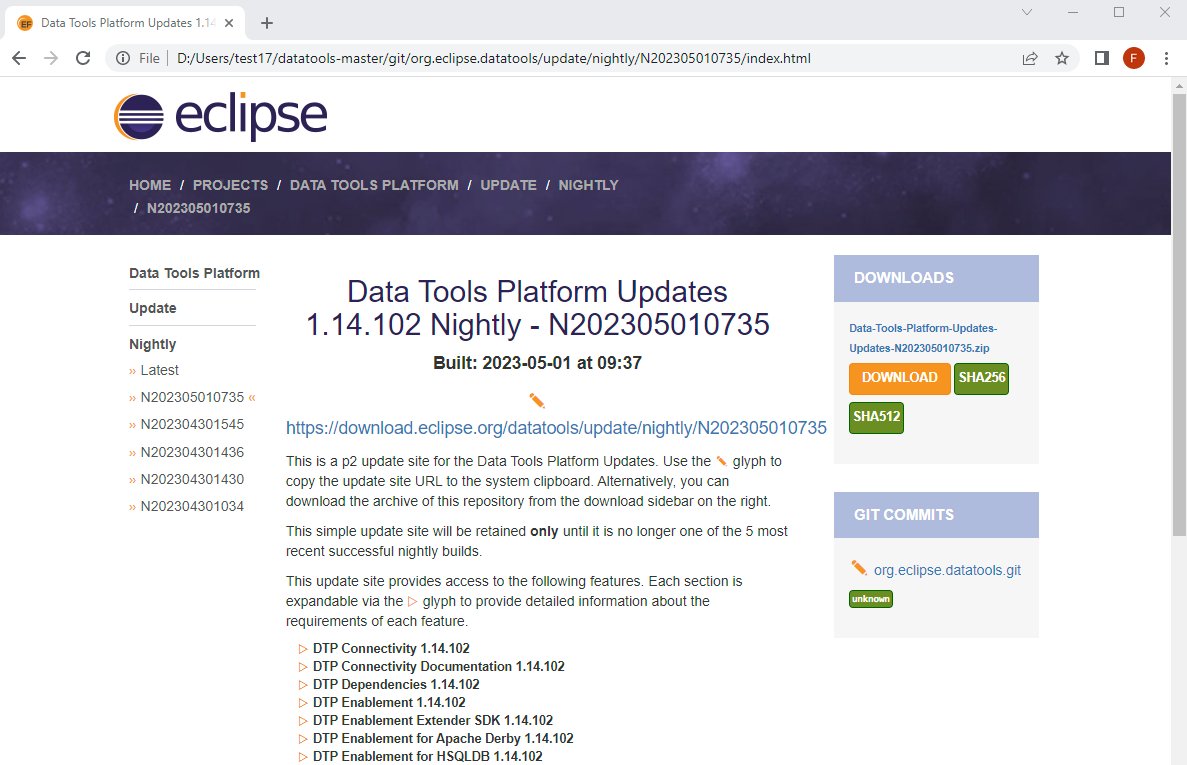Expand DTP Enablement for HSQLDB section
Screen dimensions: 1187x765
[x=303, y=757]
